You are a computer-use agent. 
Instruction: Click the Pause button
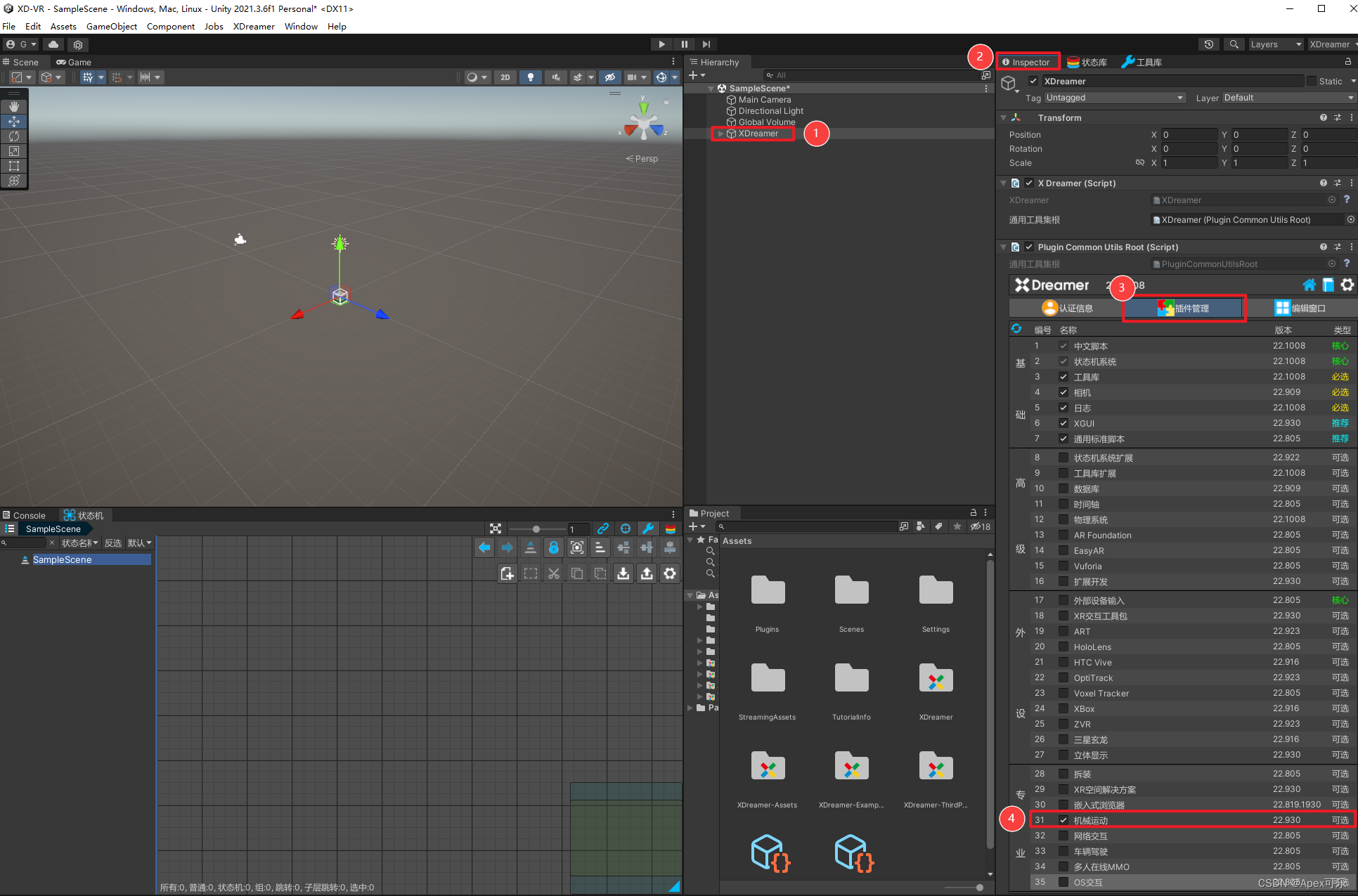[684, 44]
